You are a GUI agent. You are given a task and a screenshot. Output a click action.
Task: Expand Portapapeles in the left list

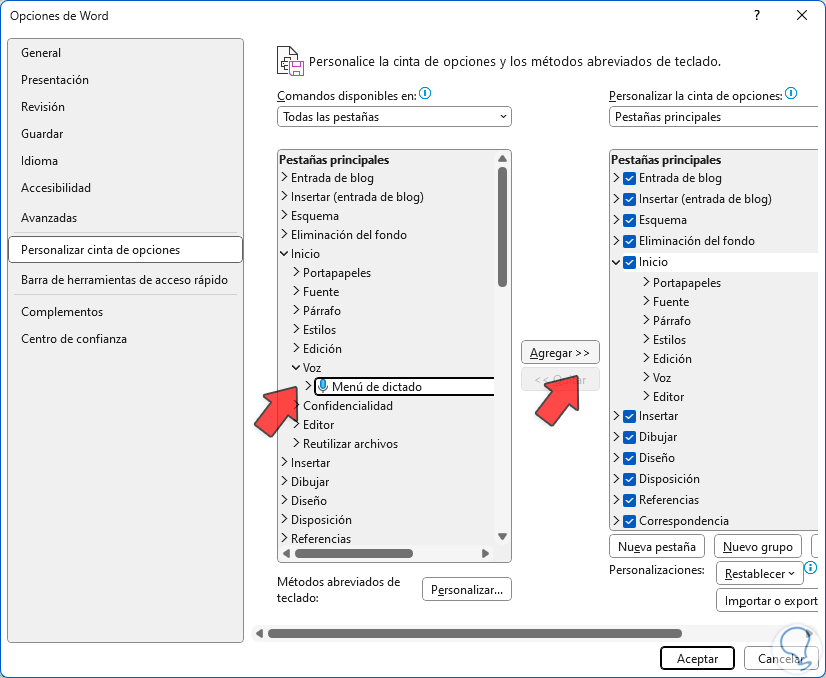(x=296, y=272)
